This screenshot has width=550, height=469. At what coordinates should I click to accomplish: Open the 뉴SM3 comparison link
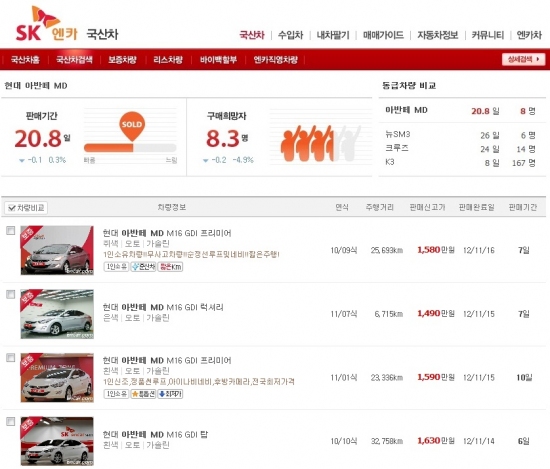[398, 134]
